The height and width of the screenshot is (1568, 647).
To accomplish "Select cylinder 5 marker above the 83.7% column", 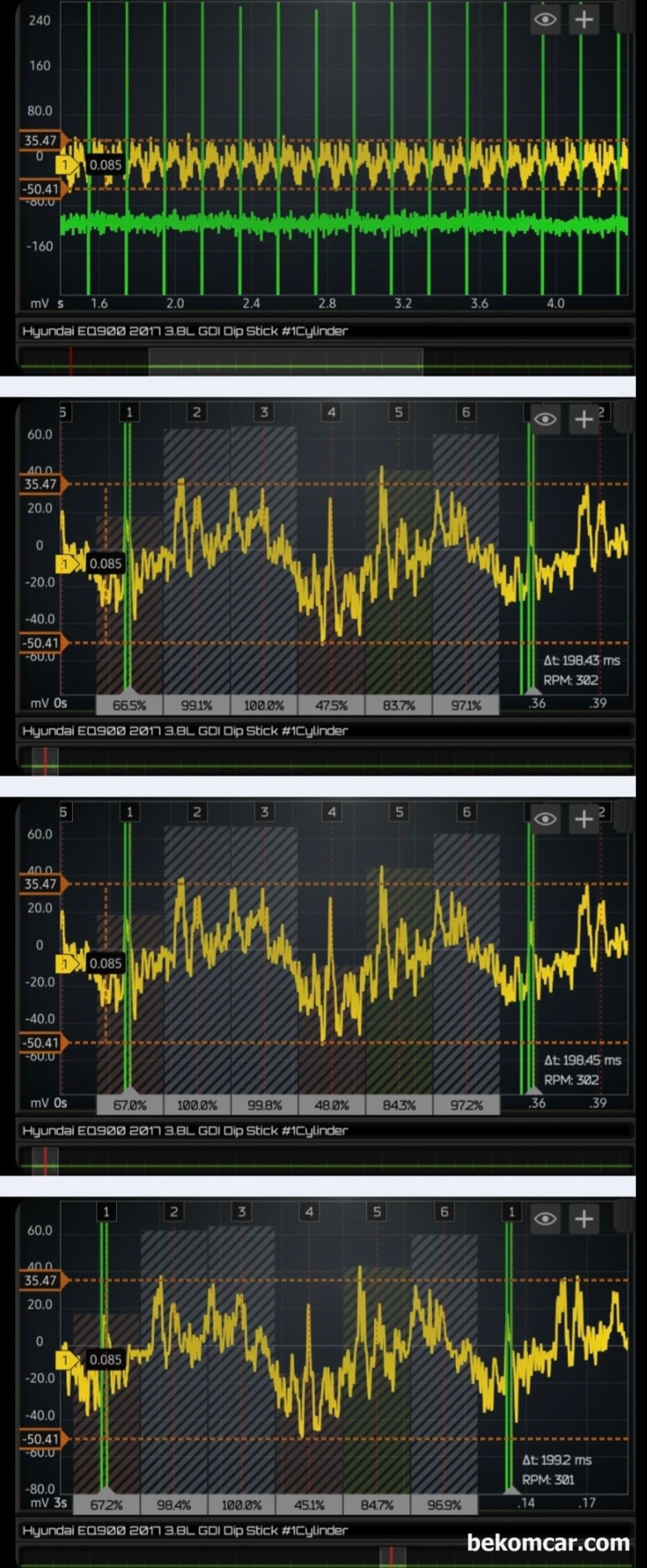I will [399, 412].
